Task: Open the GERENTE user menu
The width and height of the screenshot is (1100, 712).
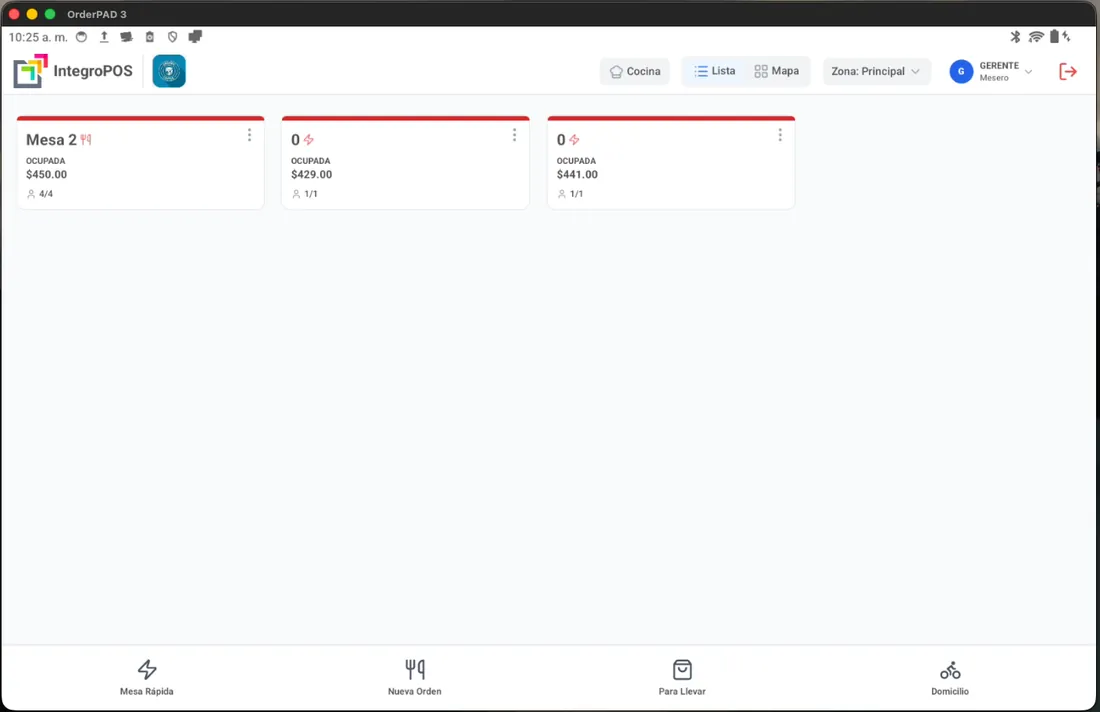Action: [991, 72]
